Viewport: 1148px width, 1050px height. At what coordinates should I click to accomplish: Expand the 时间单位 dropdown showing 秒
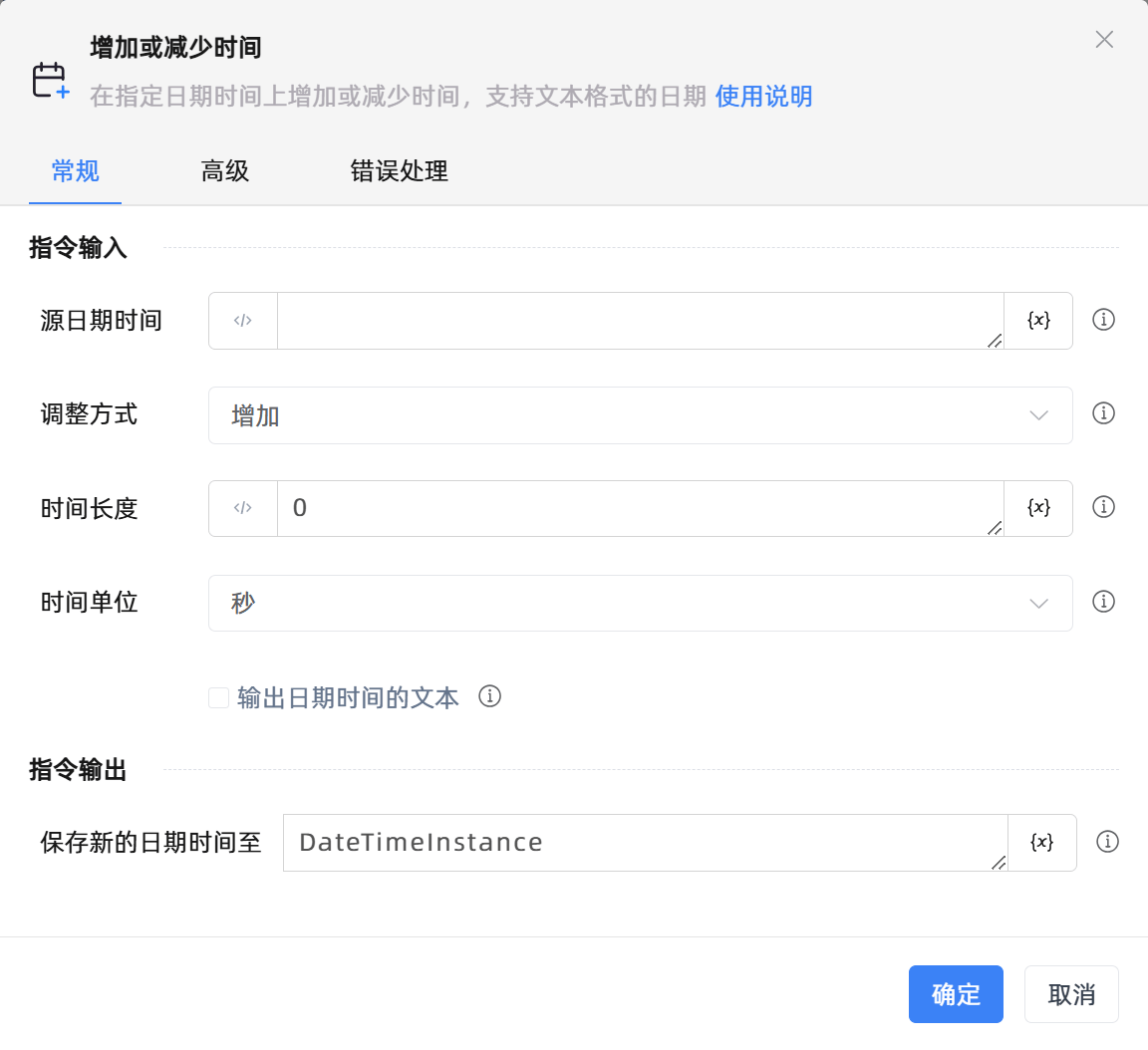click(x=640, y=603)
